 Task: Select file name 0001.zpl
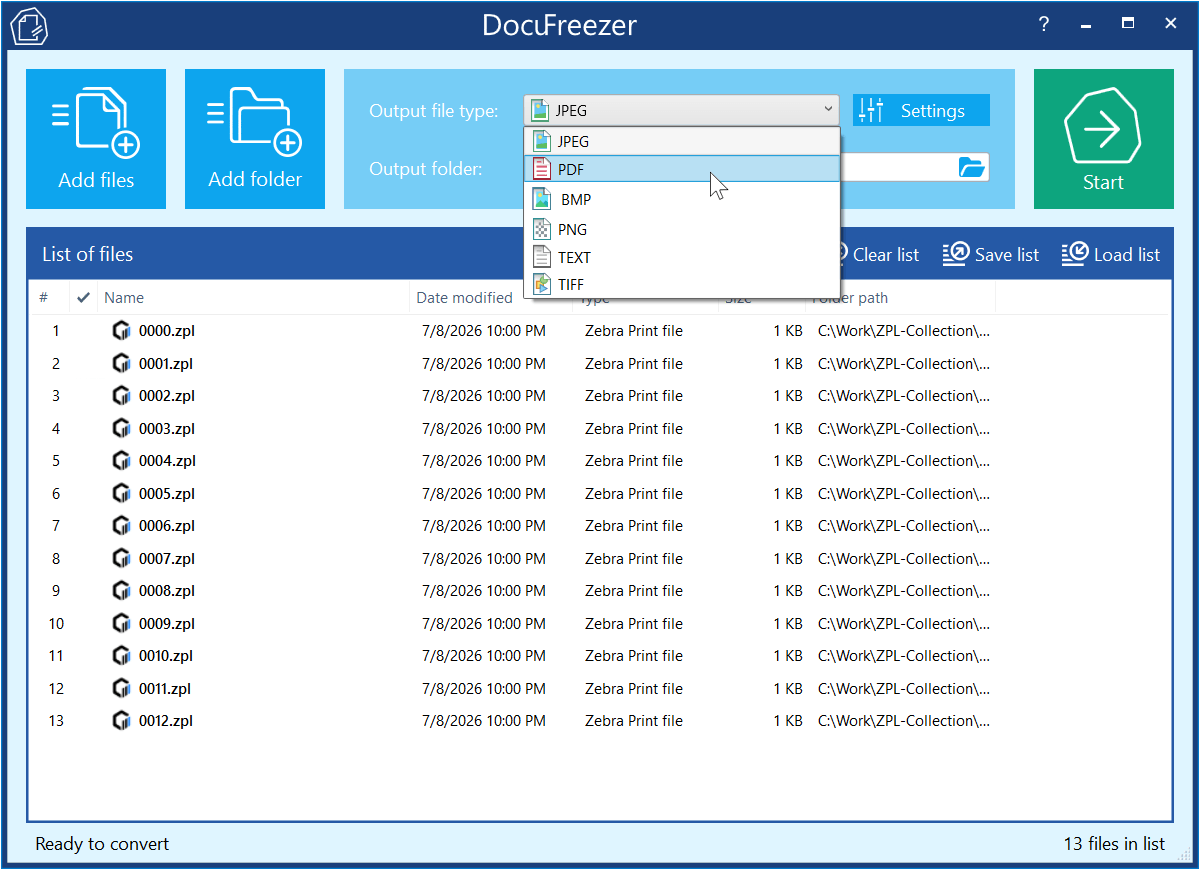(x=166, y=364)
